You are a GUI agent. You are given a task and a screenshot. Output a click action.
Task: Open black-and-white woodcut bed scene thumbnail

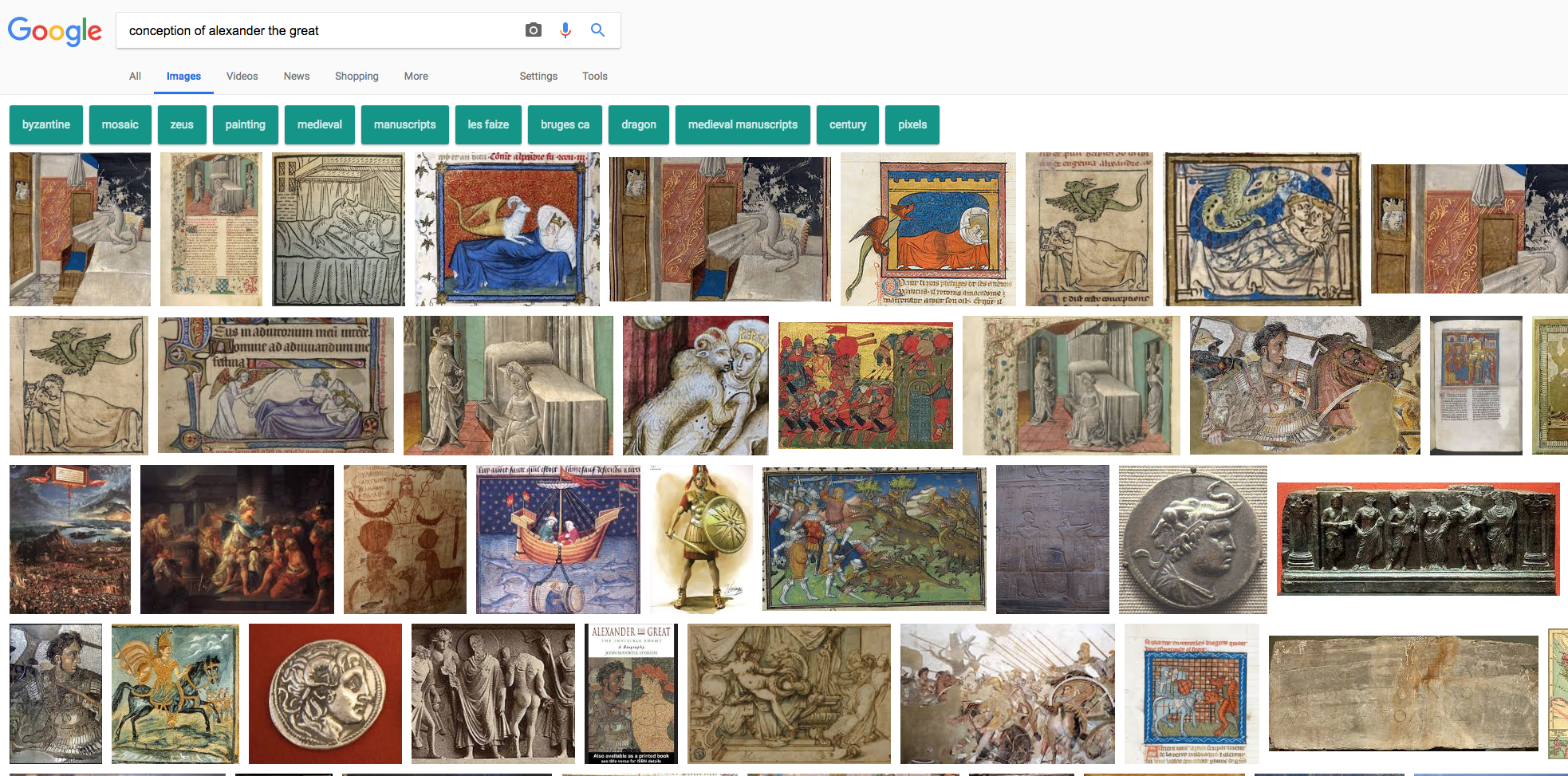point(338,230)
